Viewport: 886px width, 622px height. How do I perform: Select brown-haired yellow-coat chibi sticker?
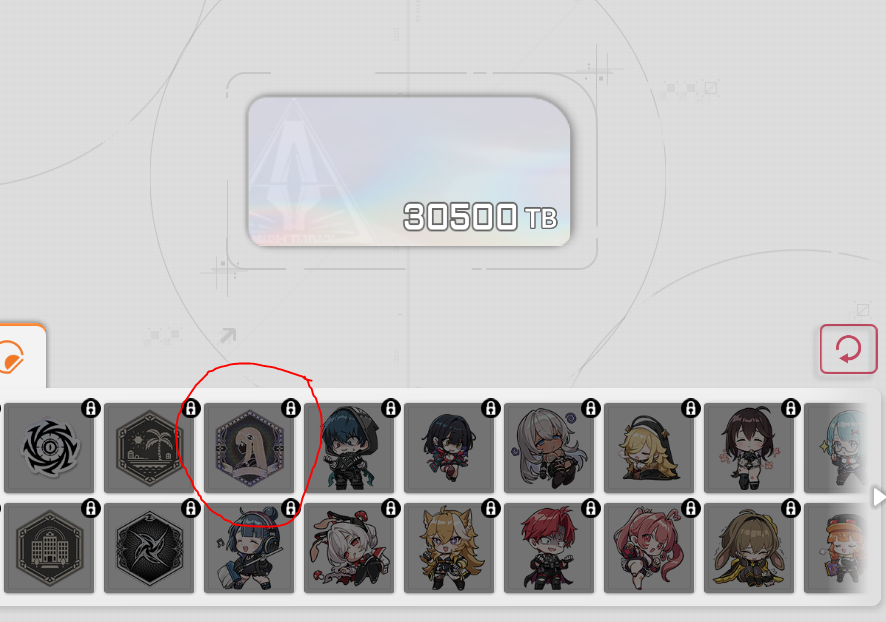(x=749, y=547)
